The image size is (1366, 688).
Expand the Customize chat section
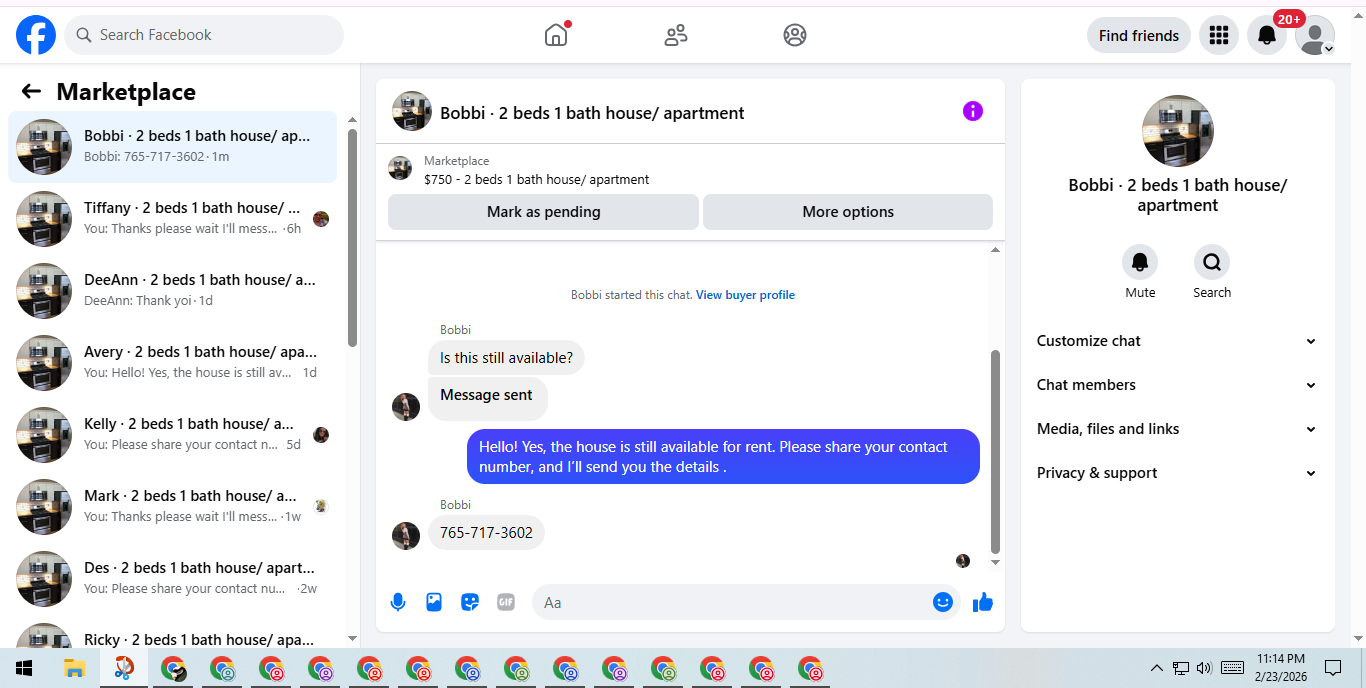pyautogui.click(x=1177, y=341)
